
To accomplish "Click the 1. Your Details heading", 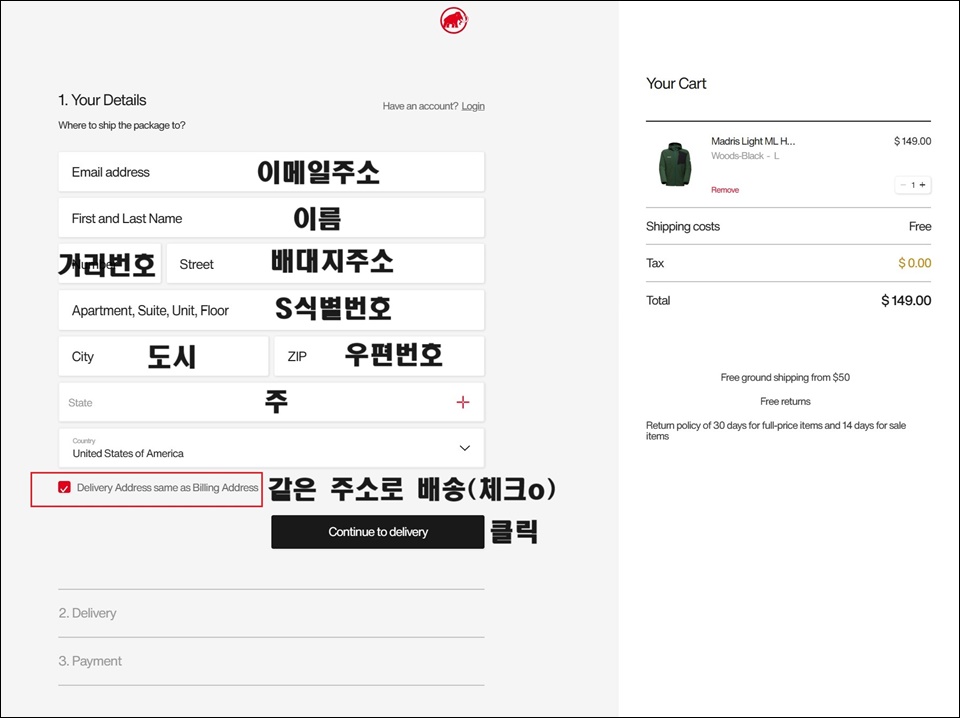I will [102, 100].
